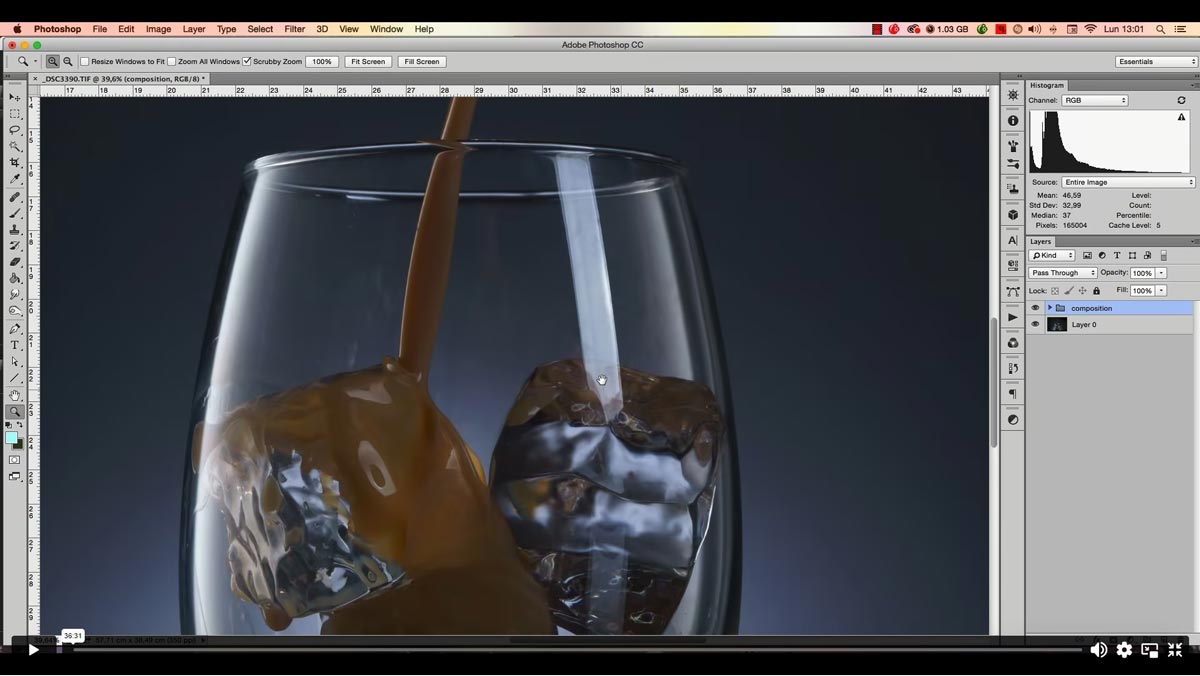
Task: Select the Lasso tool
Action: pyautogui.click(x=15, y=130)
